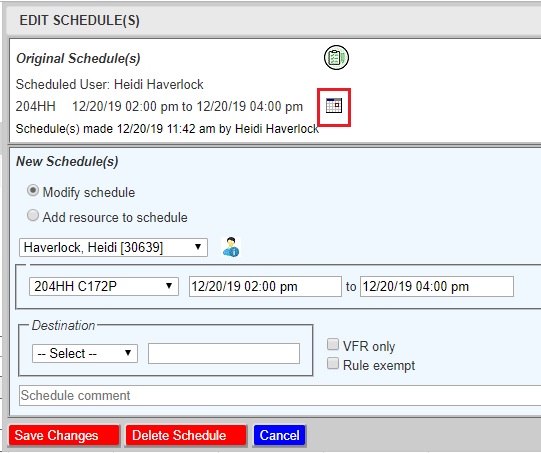Select the Modify schedule radio button

33,191
